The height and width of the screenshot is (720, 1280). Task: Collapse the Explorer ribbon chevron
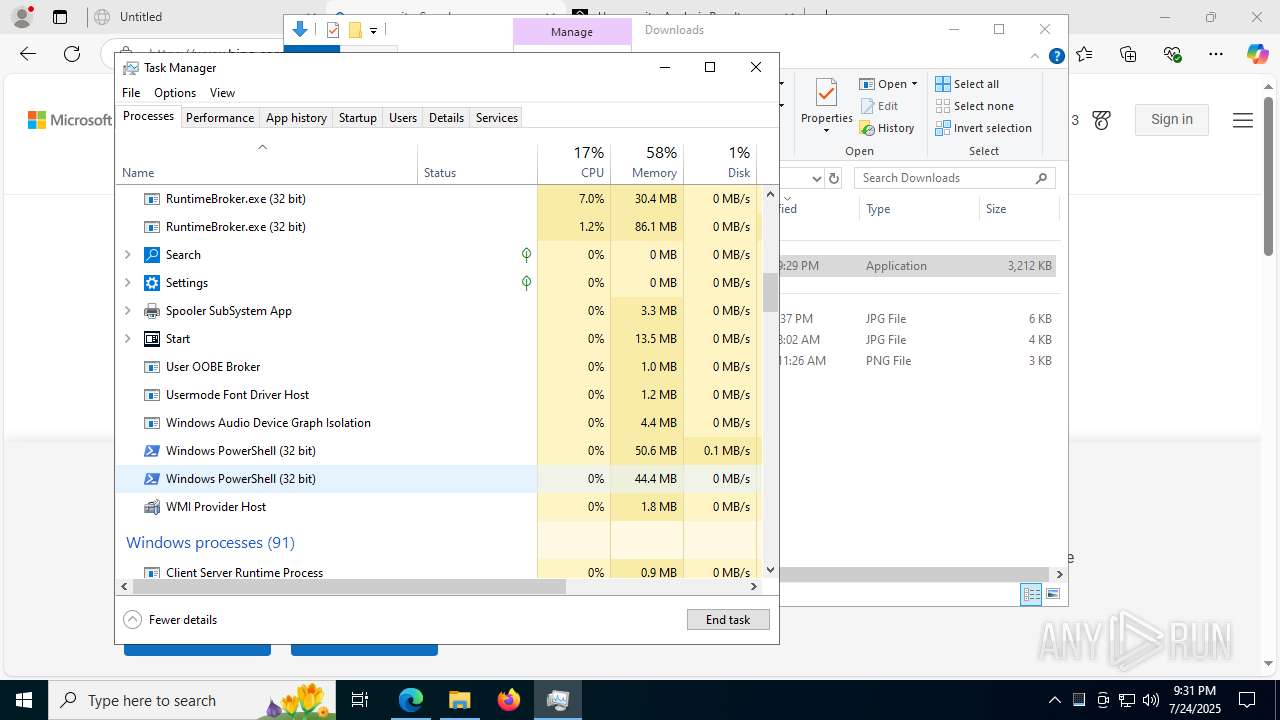[1036, 57]
